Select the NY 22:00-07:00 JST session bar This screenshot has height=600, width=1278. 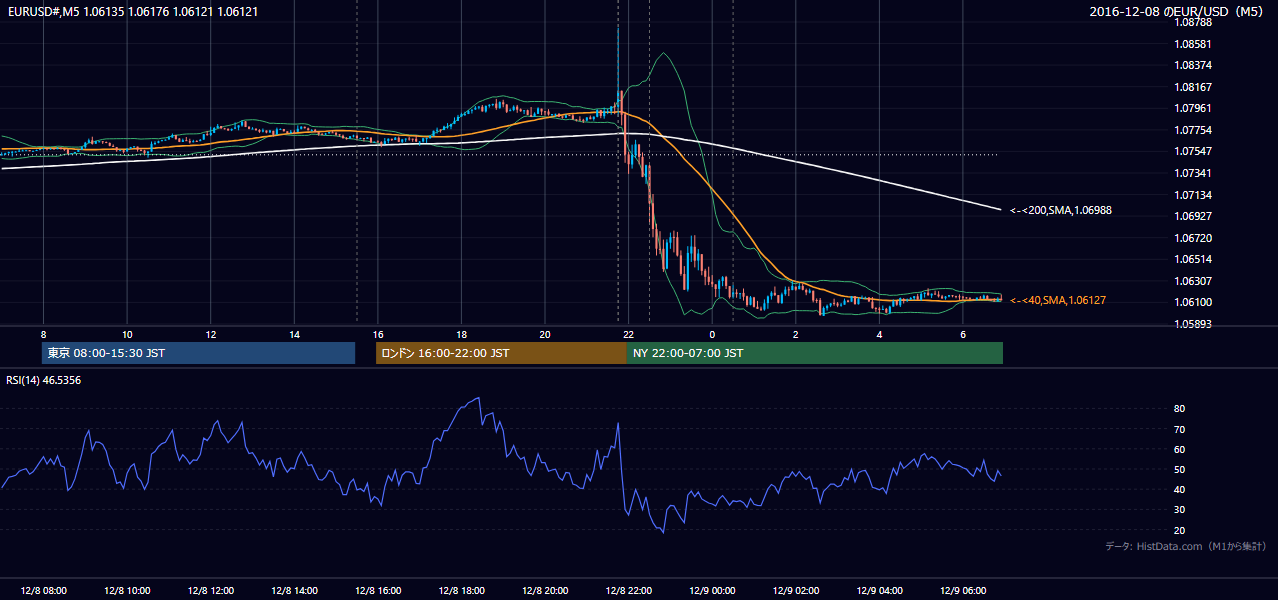[815, 353]
